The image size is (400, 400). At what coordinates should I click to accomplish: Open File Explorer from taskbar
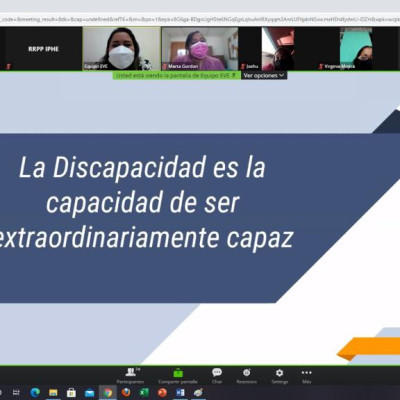[53, 393]
